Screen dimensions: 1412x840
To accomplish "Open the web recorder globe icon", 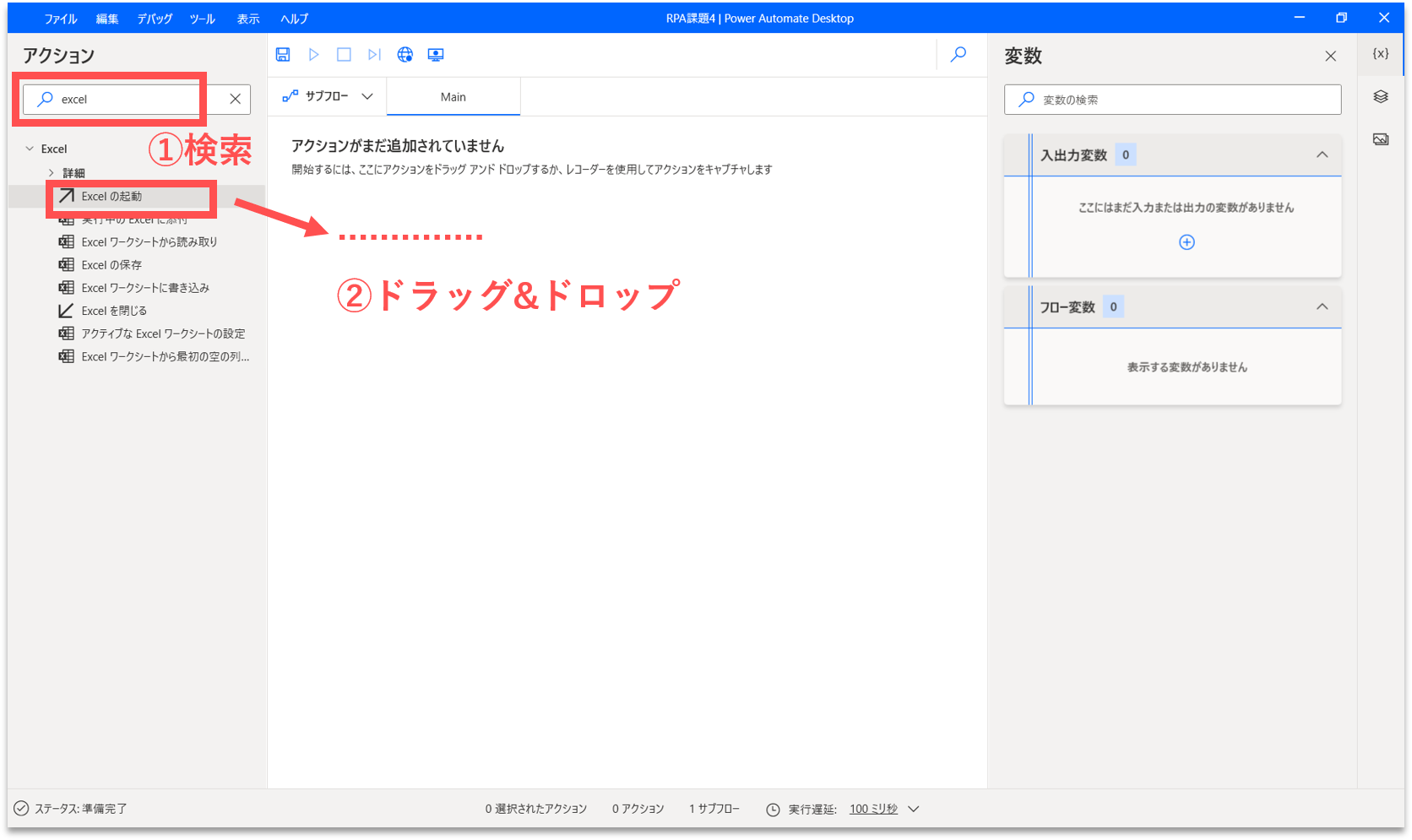I will [x=405, y=55].
